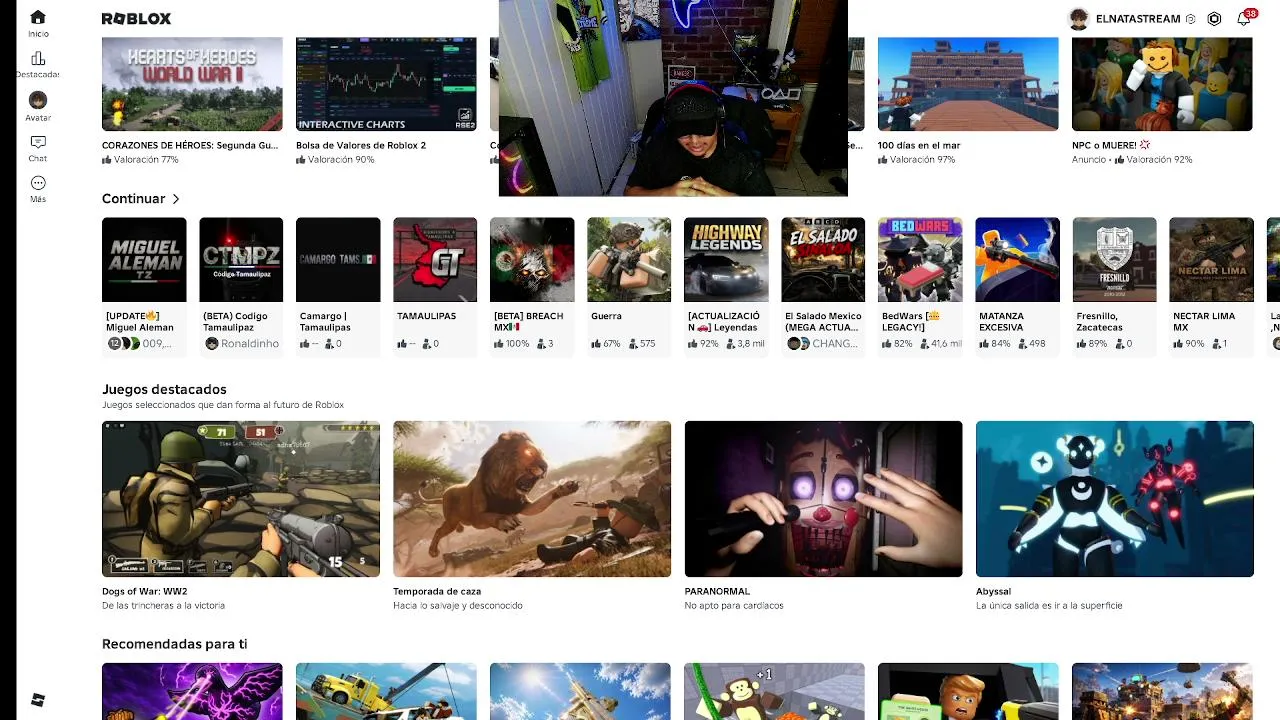Click 'No apto para cardíacos' subtitle
Viewport: 1280px width, 720px height.
[x=734, y=605]
